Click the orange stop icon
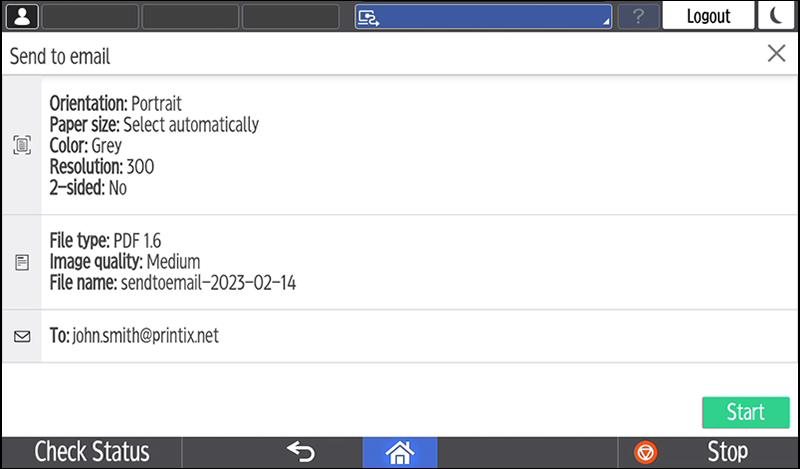800x469 pixels. point(646,452)
